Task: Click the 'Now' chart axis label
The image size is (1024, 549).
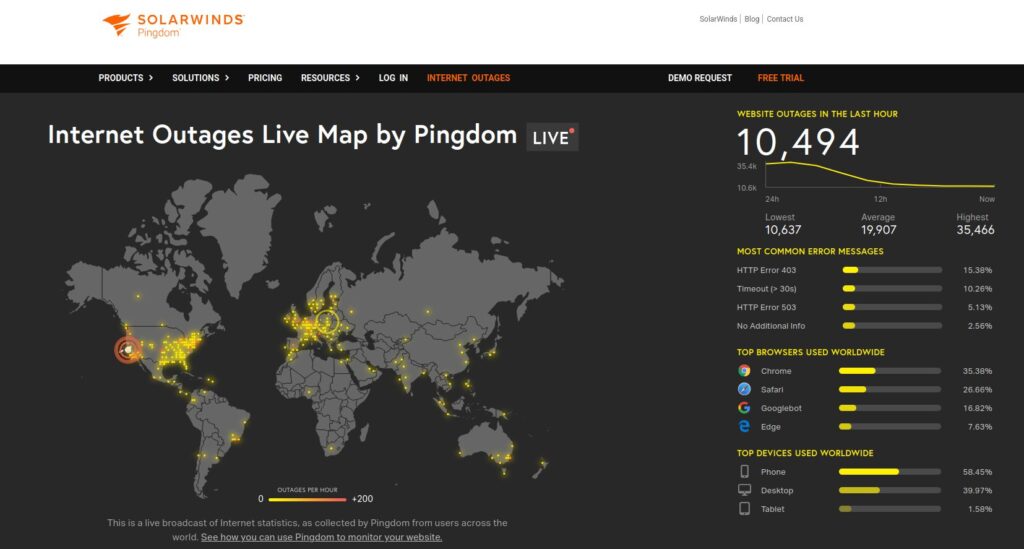Action: 987,199
